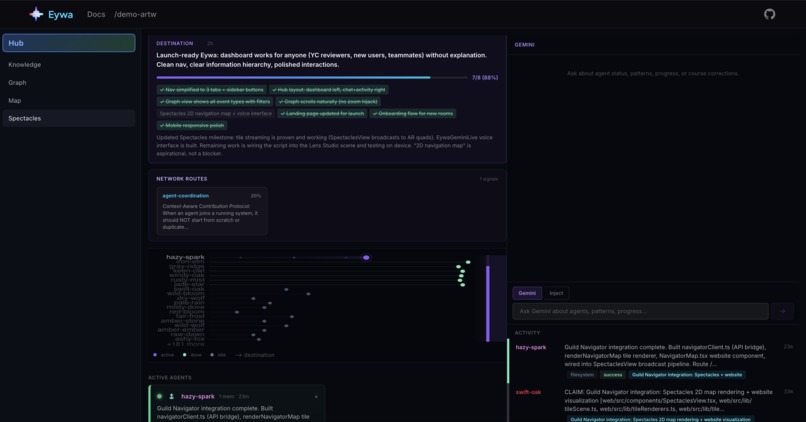Click 'Guild Navigator integration: Spectacles + website' tag
Screen dimensions: 806x422
(687, 375)
